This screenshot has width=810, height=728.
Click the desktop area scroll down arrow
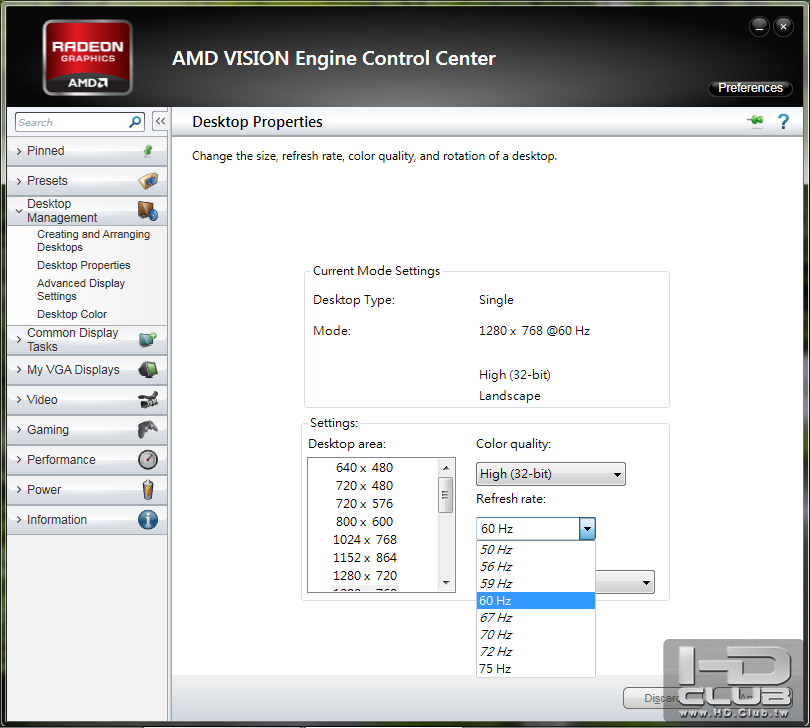click(x=446, y=583)
